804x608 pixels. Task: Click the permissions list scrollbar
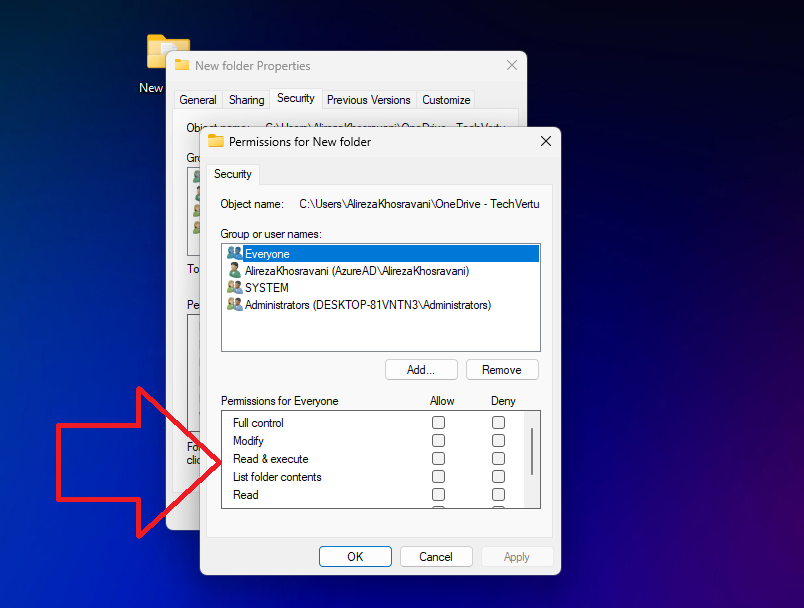(532, 450)
